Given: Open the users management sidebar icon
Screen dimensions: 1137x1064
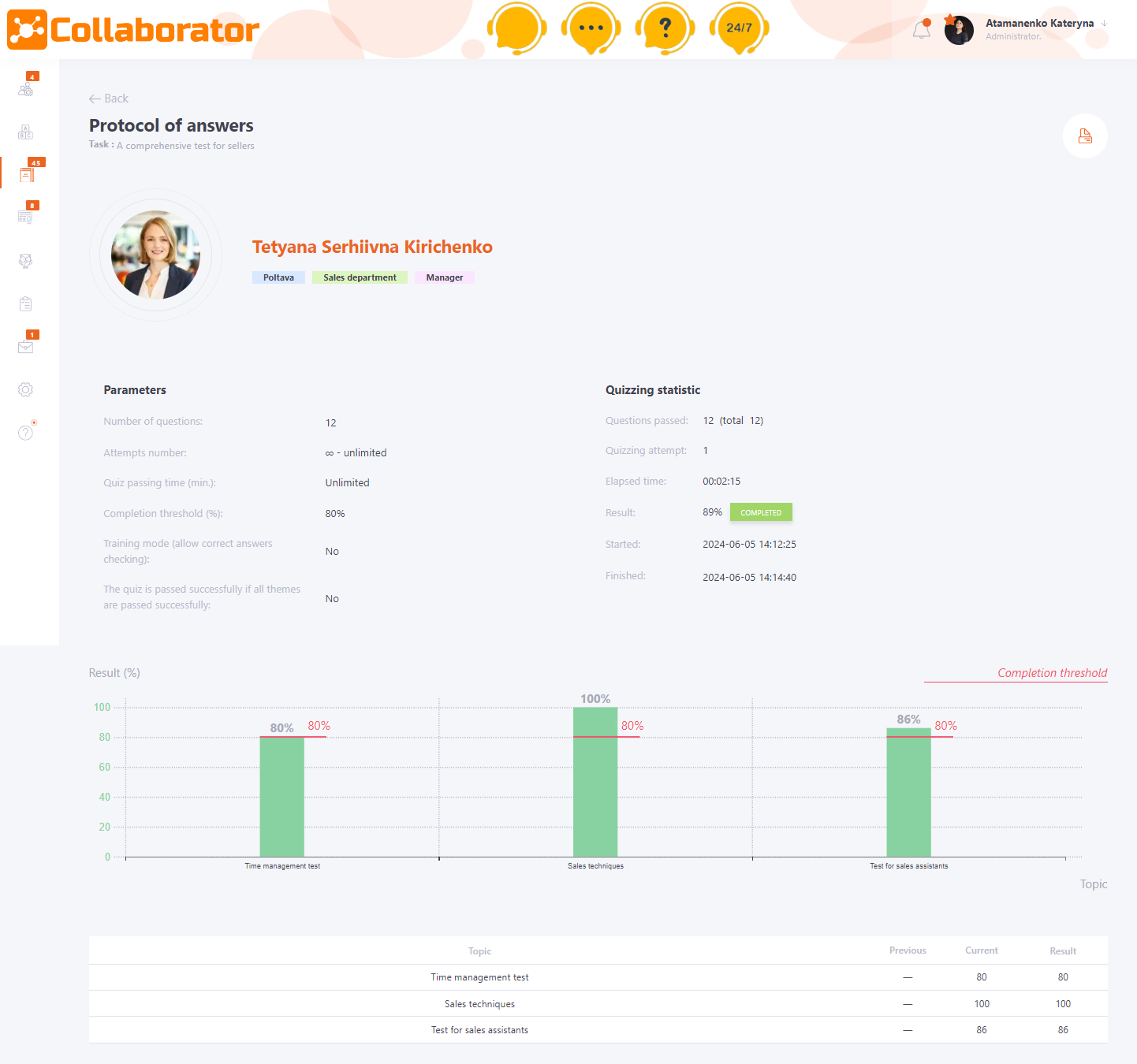Looking at the screenshot, I should [26, 89].
